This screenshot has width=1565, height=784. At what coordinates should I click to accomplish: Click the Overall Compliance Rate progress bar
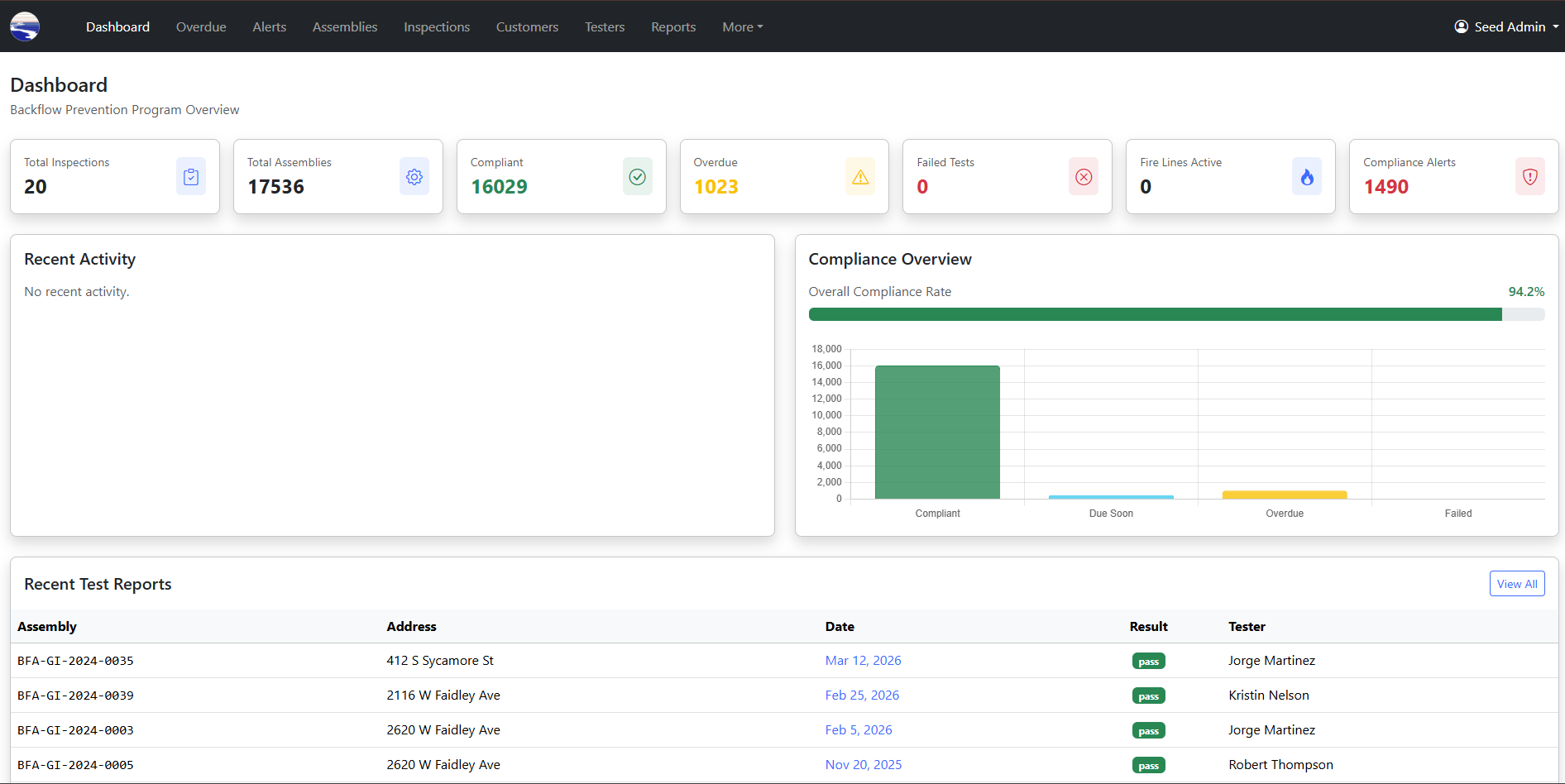pos(1176,314)
